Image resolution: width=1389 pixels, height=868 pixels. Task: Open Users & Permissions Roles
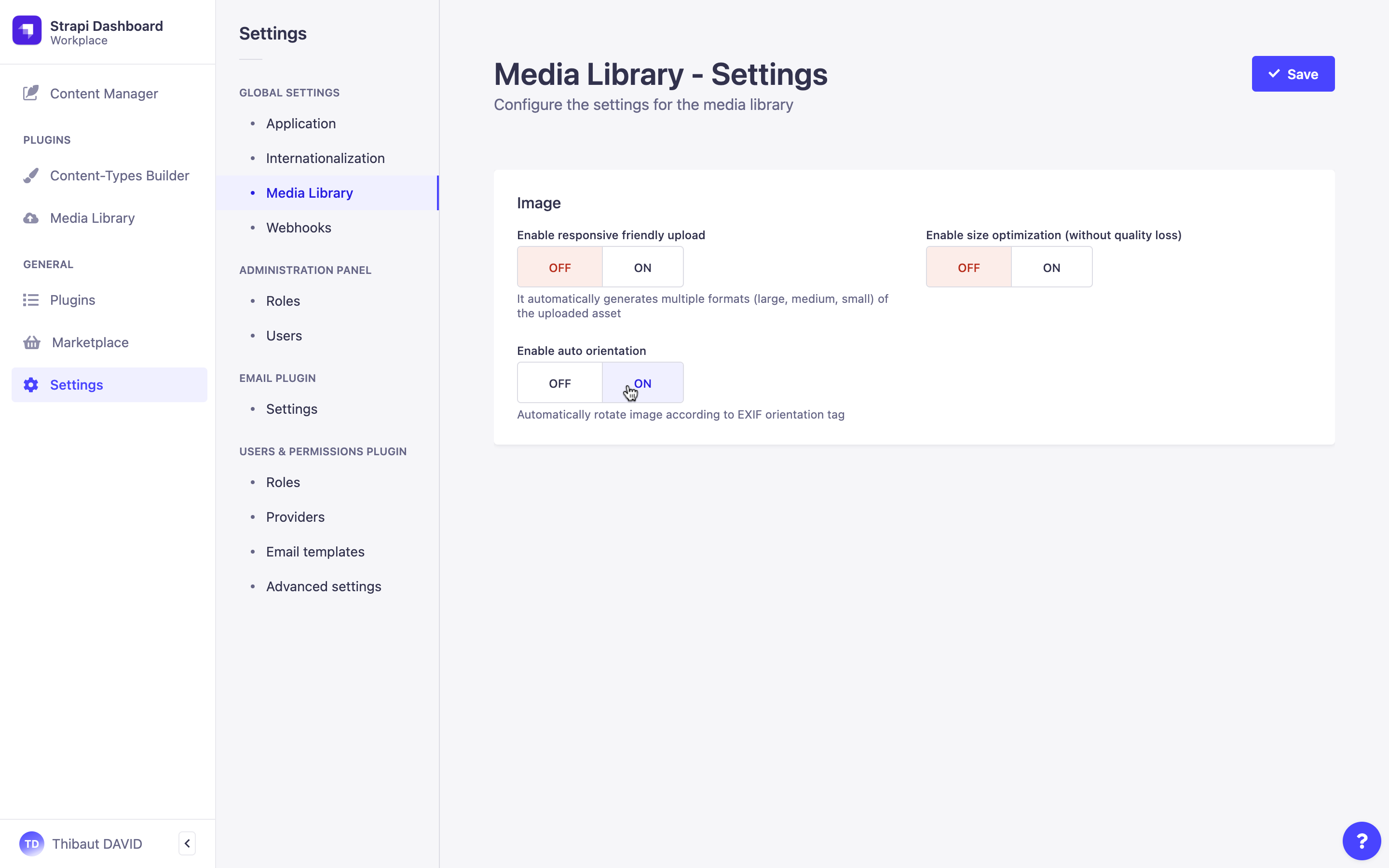[x=283, y=482]
